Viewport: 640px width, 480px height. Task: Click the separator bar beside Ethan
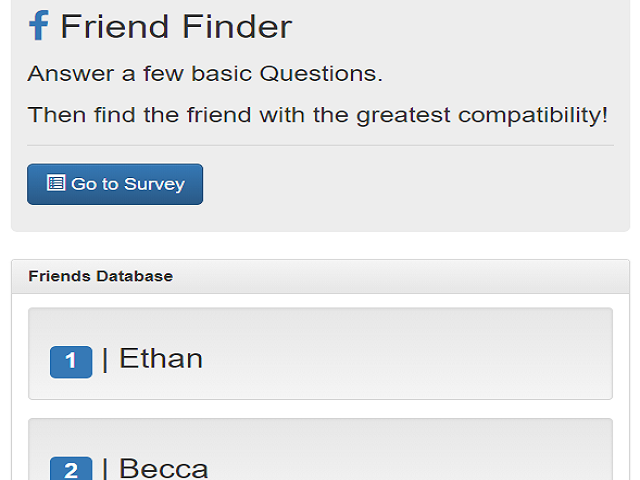click(105, 359)
